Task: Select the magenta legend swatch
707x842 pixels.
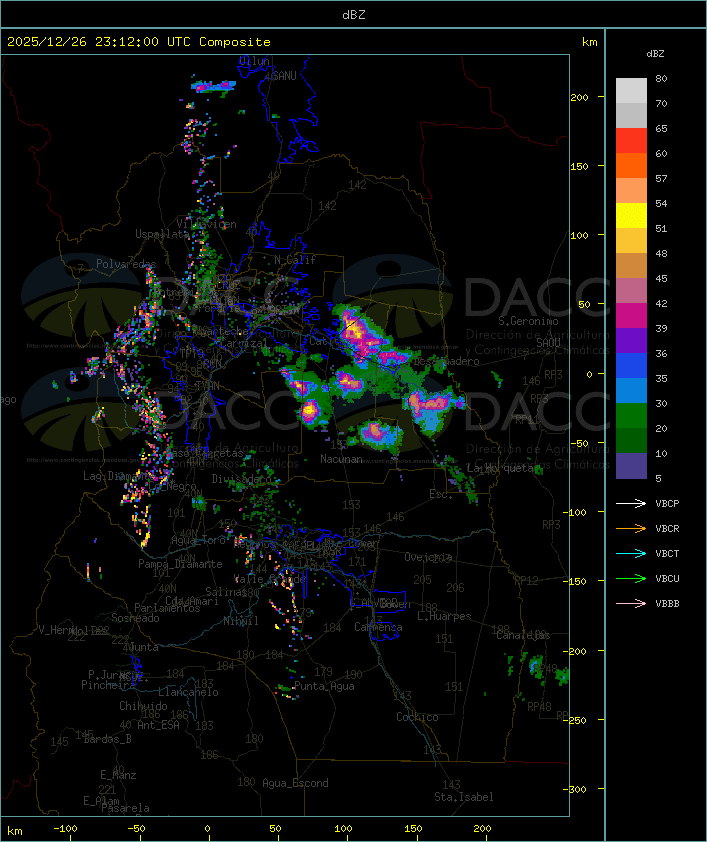Action: (x=631, y=315)
